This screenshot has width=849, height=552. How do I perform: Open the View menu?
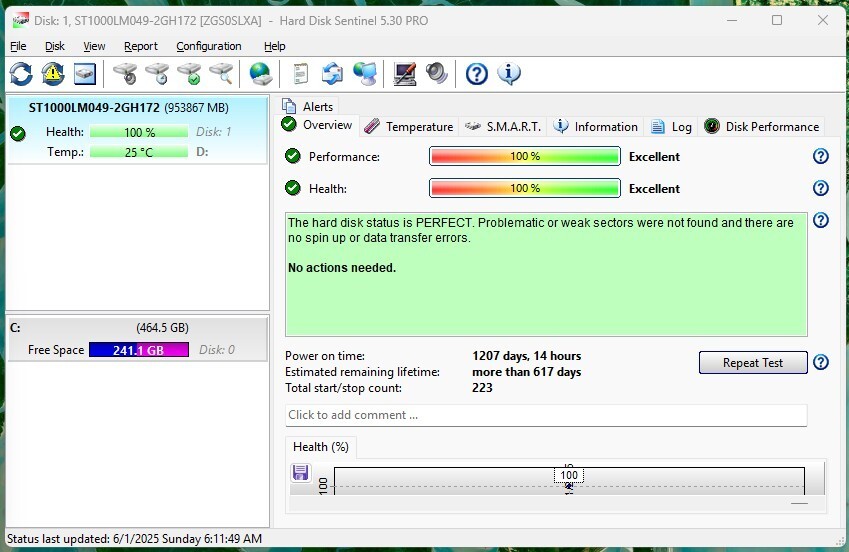click(94, 46)
